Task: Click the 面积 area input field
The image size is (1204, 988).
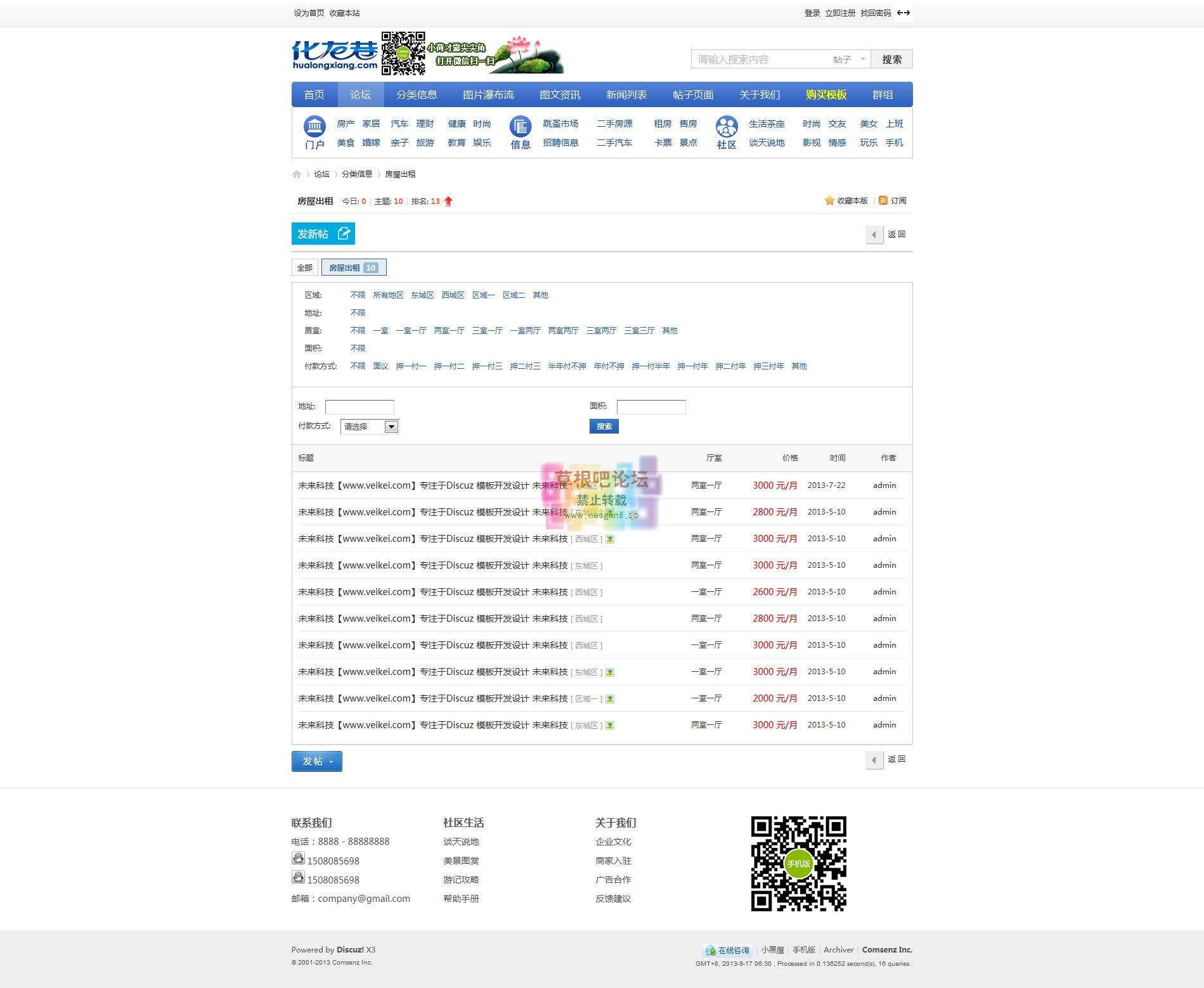Action: 651,407
